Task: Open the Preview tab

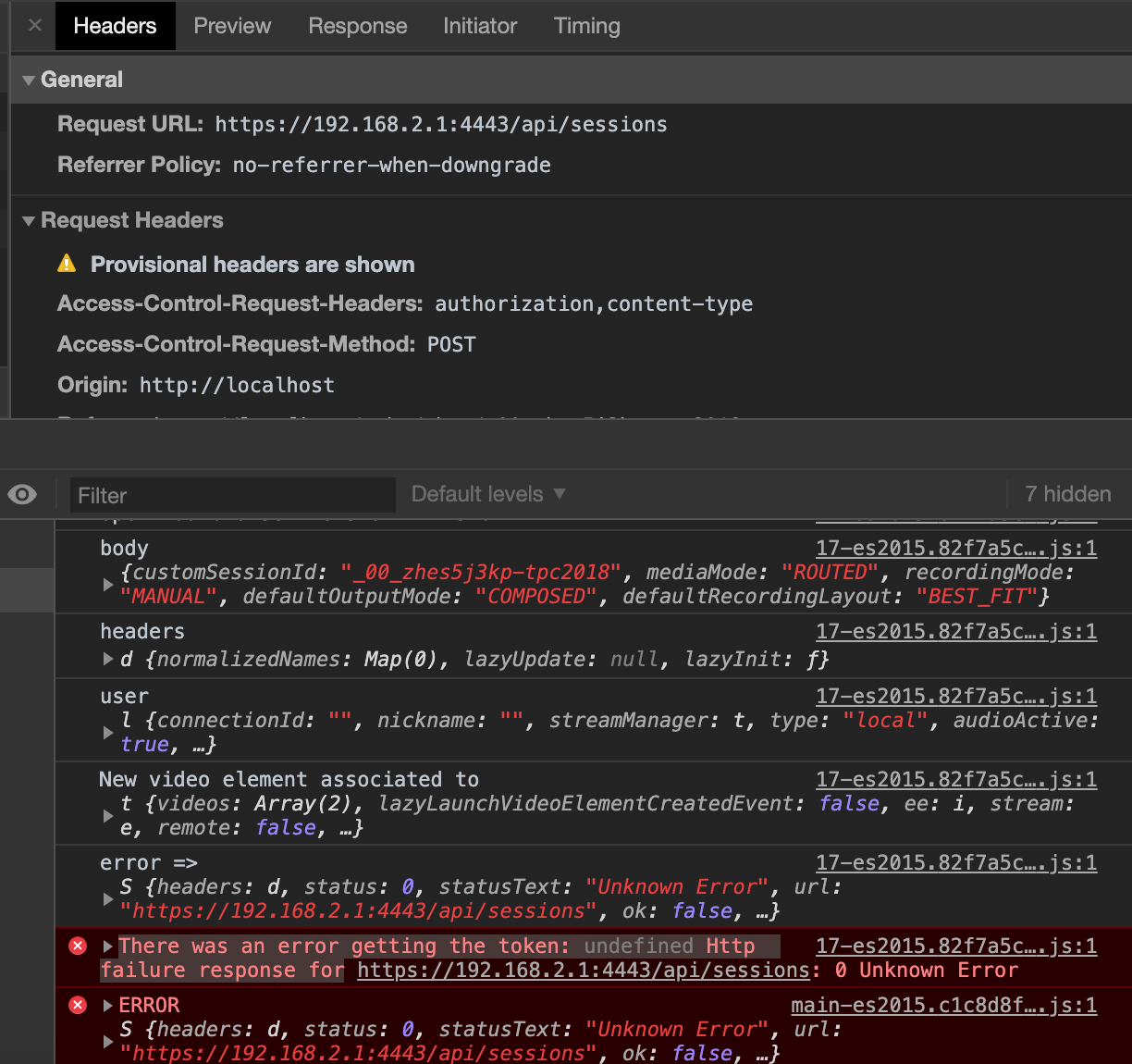Action: pyautogui.click(x=232, y=26)
